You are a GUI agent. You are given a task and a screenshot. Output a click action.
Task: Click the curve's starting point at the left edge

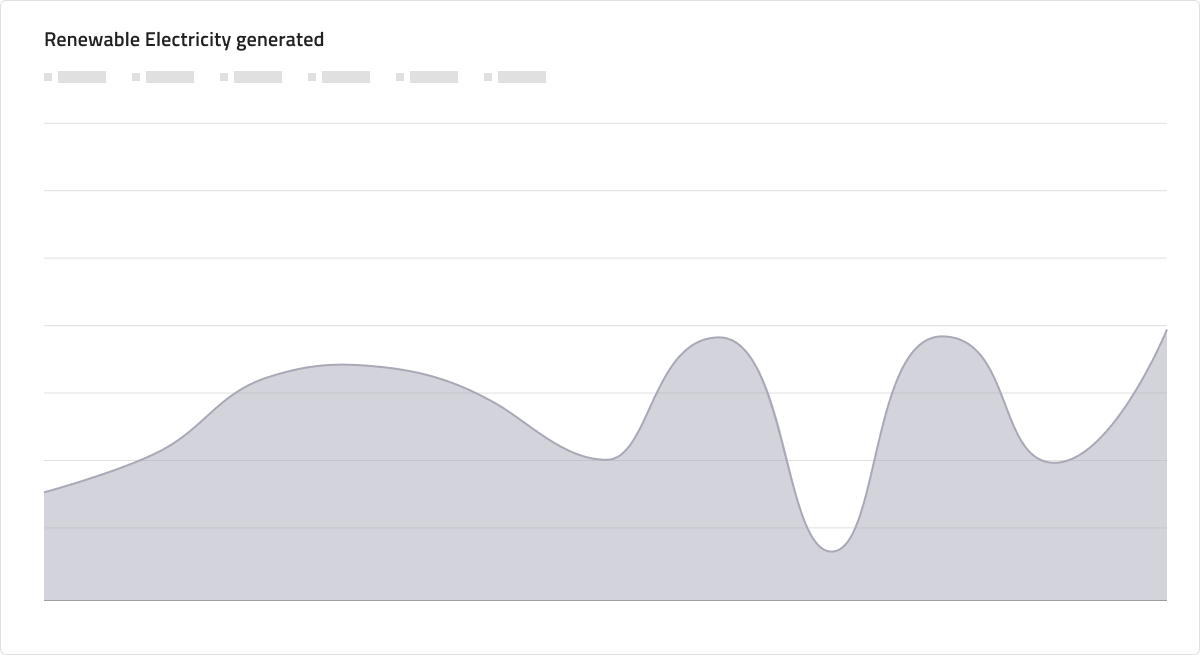pyautogui.click(x=45, y=492)
